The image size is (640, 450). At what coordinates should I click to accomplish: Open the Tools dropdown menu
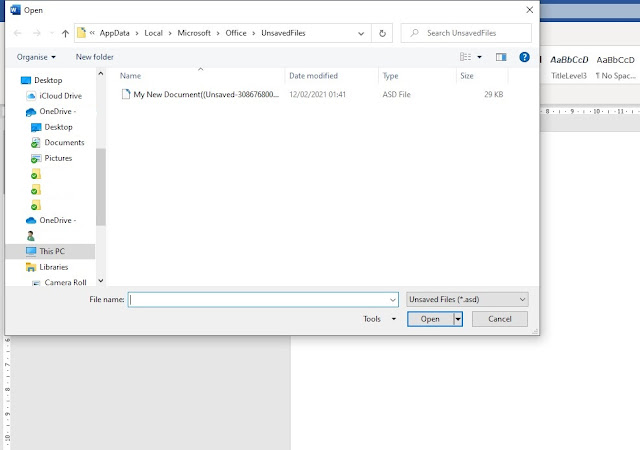click(x=380, y=319)
